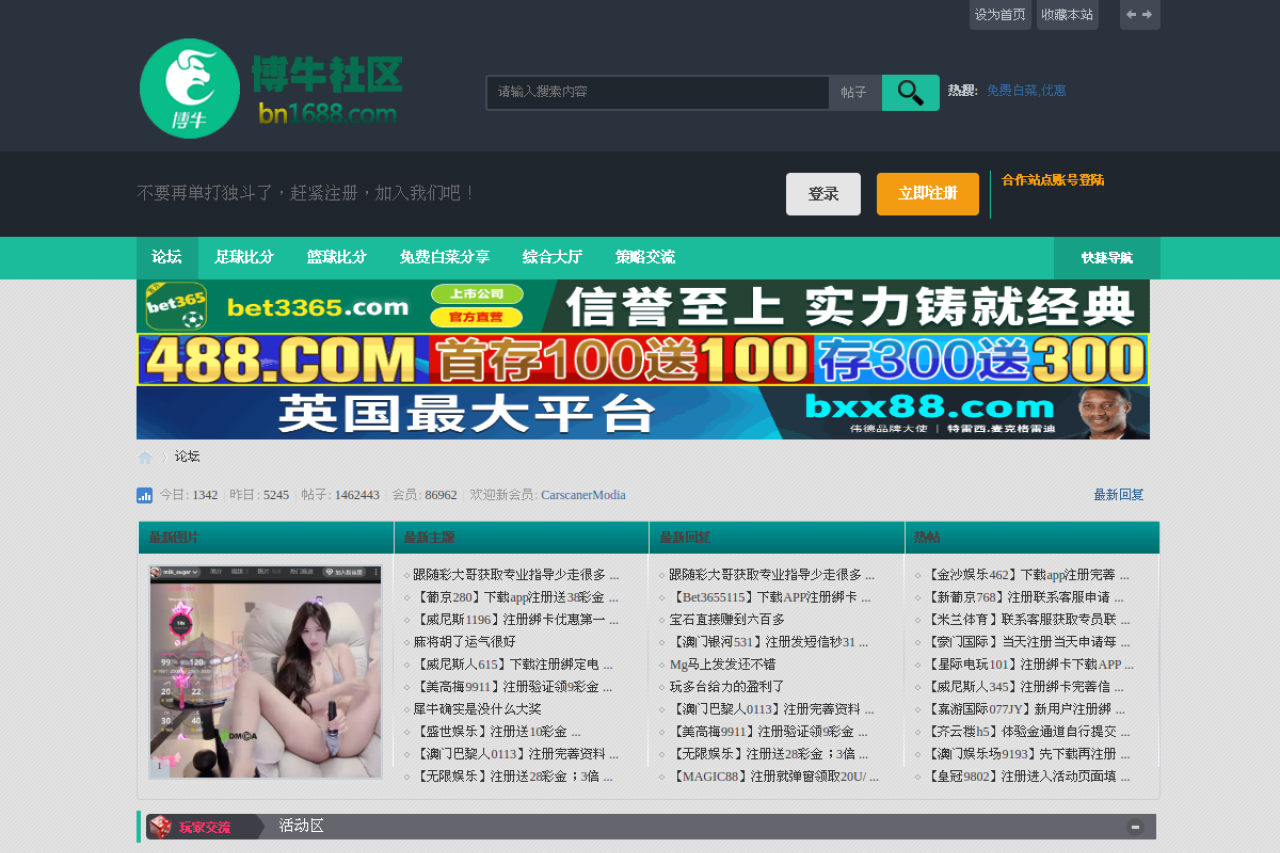The image size is (1280, 853).
Task: Open post 【Bet3655115】下載APP注册绑卡
Action: (x=770, y=598)
